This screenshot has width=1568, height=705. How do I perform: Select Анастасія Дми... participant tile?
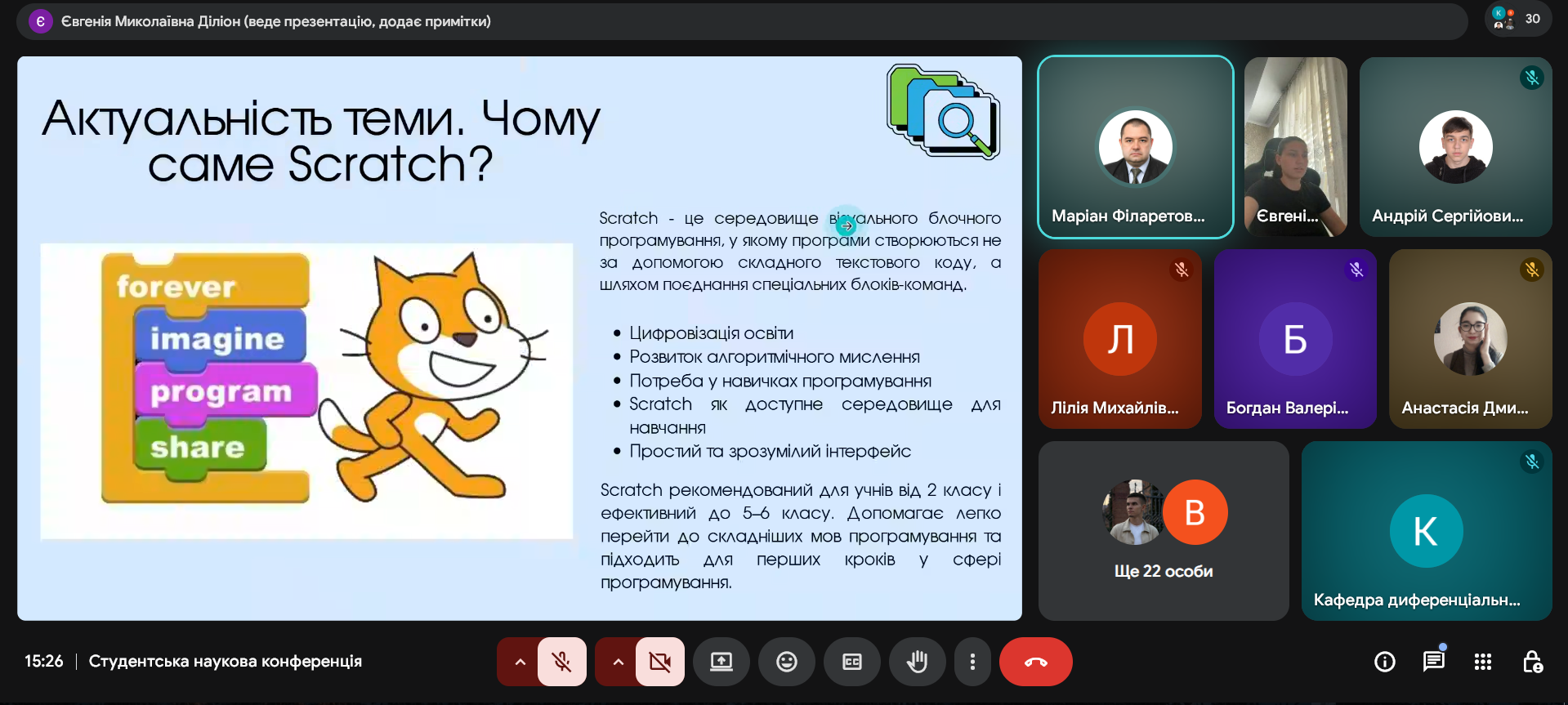tap(1471, 339)
